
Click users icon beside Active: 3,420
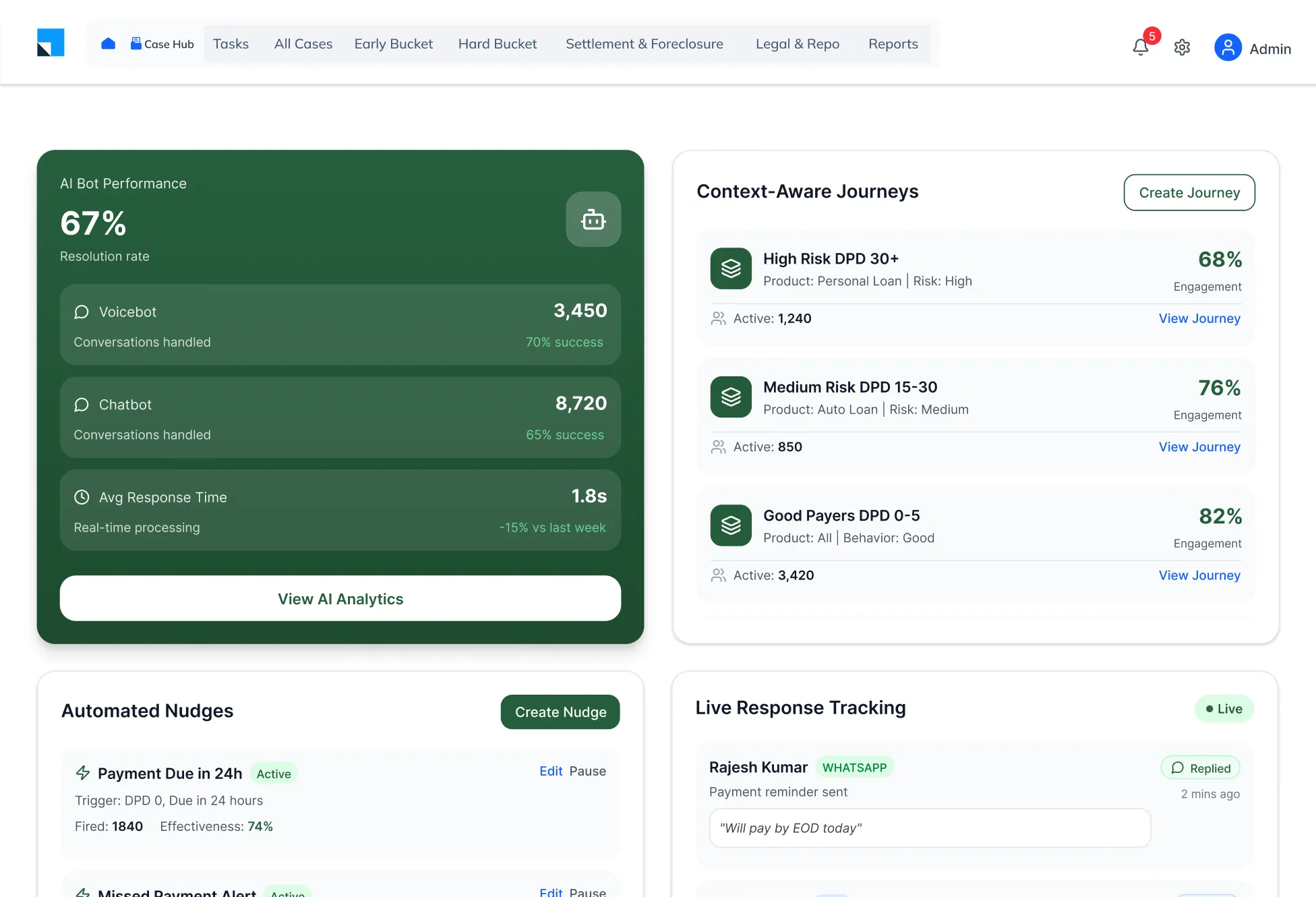coord(719,575)
